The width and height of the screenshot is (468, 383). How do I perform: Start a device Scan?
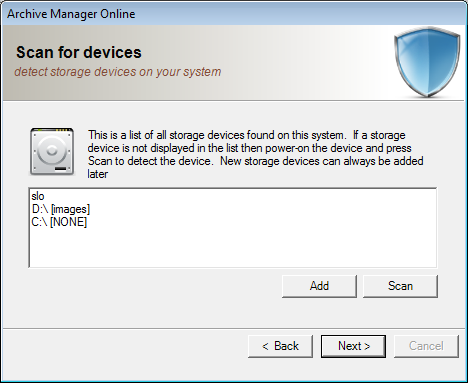coord(400,286)
